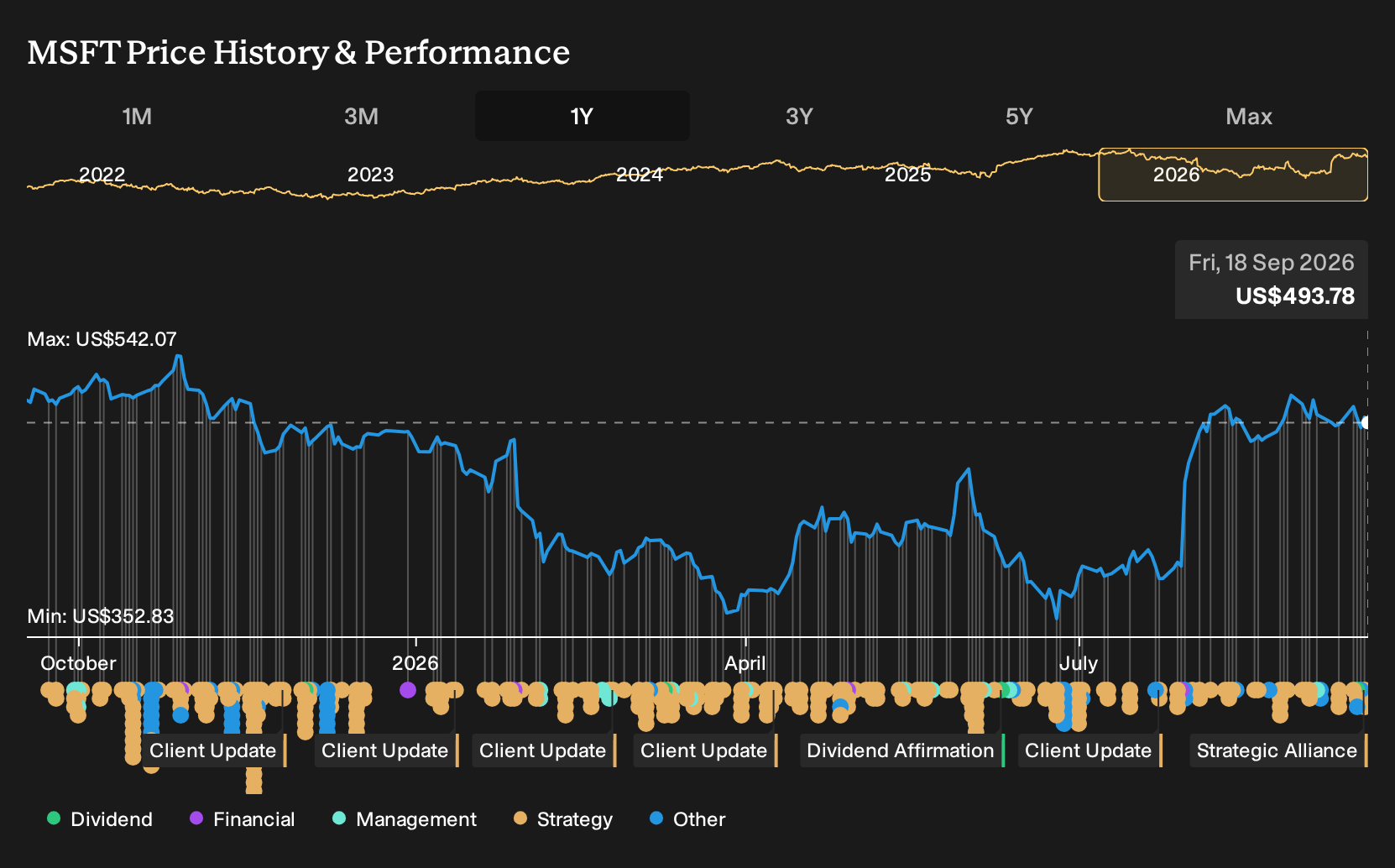Select the 1M time range tab
This screenshot has width=1395, height=868.
137,116
